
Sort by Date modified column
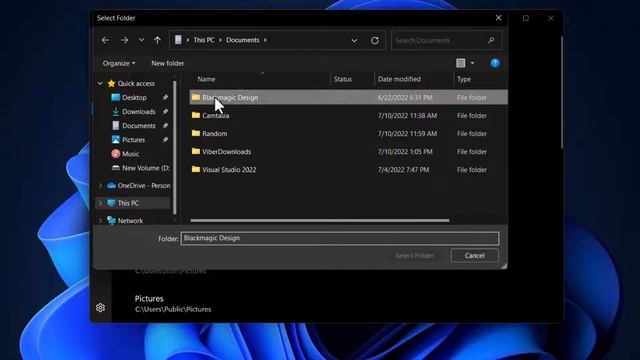[399, 79]
